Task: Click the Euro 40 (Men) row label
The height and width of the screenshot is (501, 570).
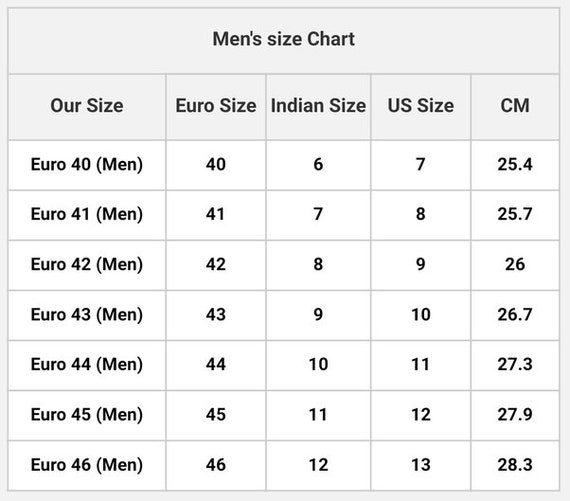Action: click(87, 164)
